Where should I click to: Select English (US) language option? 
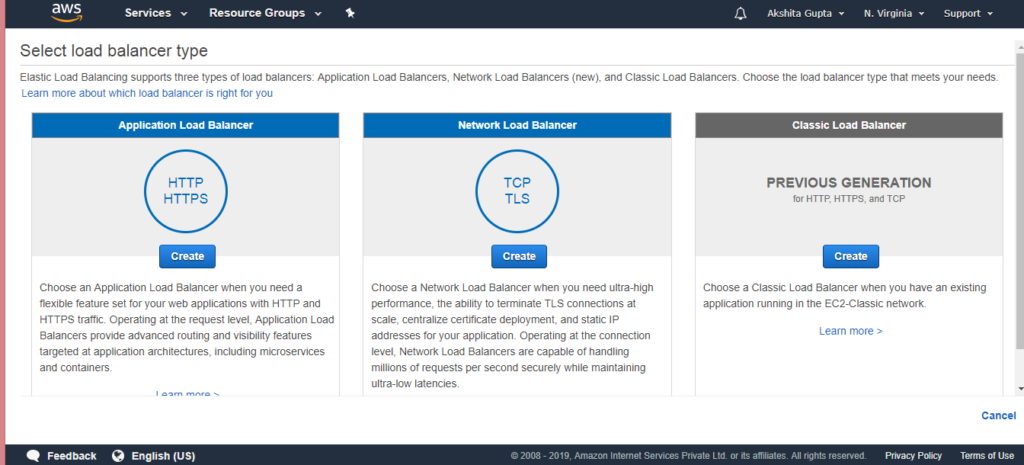pyautogui.click(x=163, y=456)
